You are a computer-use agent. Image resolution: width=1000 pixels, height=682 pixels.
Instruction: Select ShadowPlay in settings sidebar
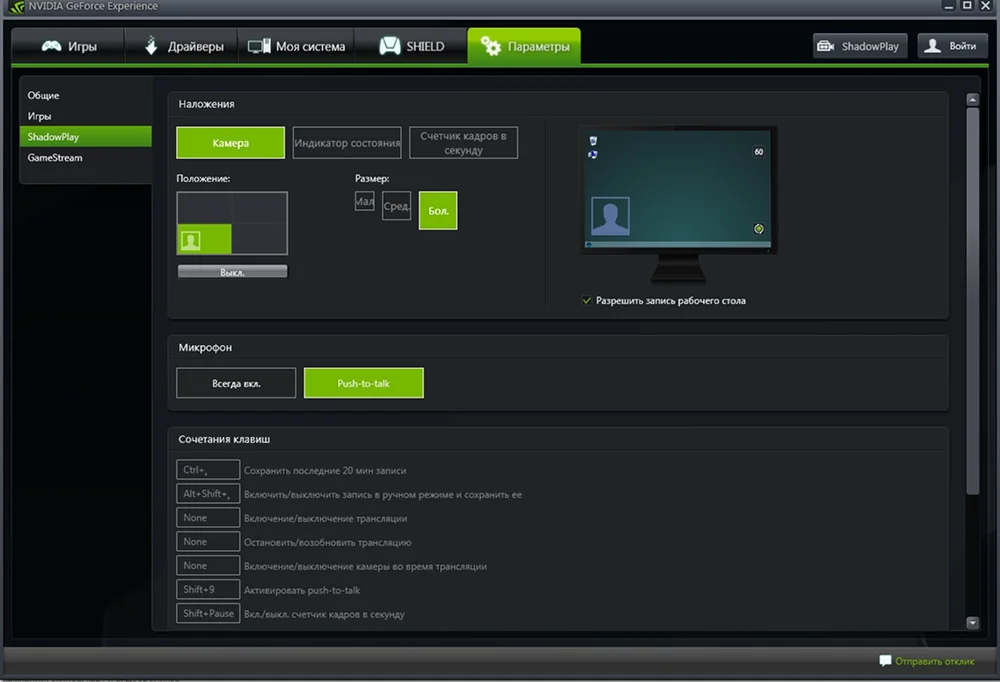[x=85, y=137]
